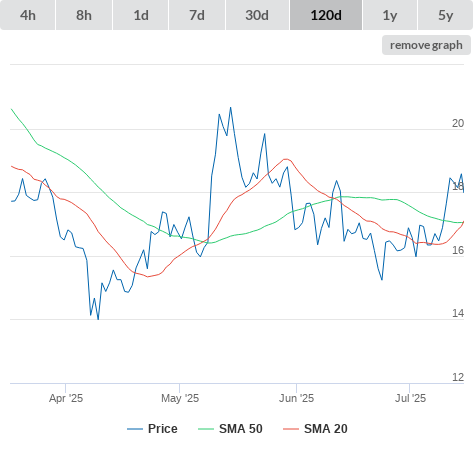Click the blue Price legend line swatch
474x455 pixels.
pos(135,429)
